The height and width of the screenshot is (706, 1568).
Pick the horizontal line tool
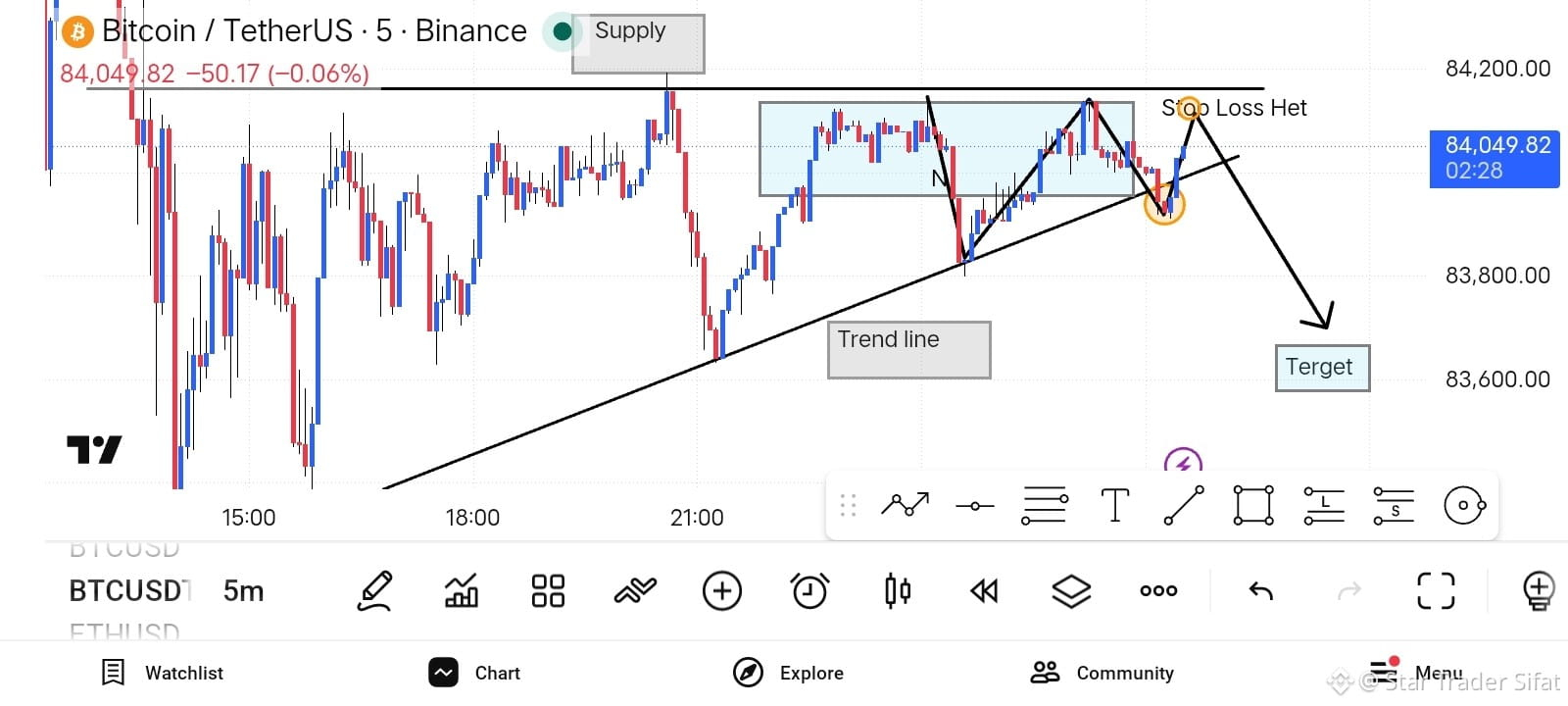[x=975, y=506]
